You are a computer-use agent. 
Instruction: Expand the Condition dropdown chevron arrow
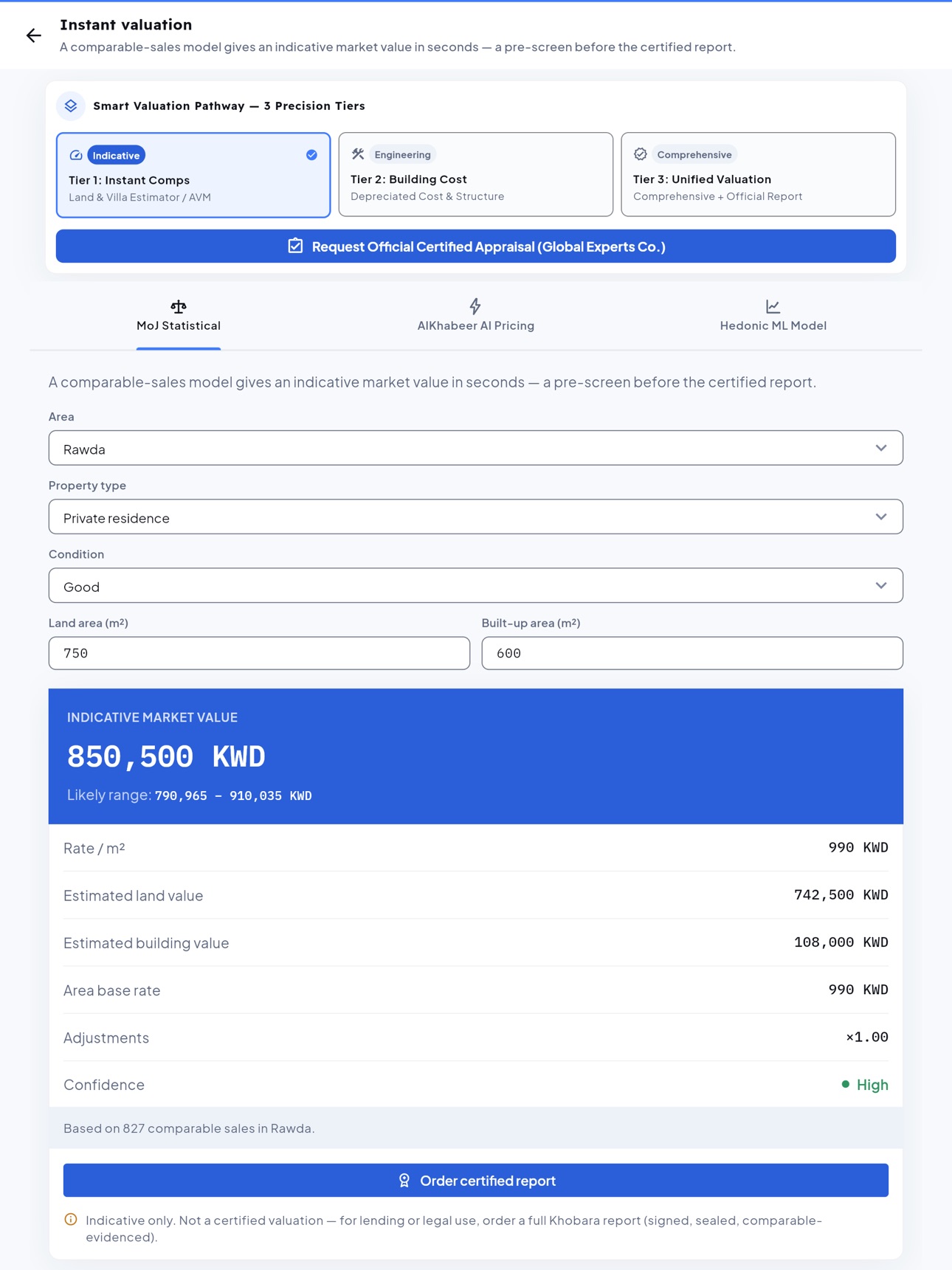[x=881, y=585]
